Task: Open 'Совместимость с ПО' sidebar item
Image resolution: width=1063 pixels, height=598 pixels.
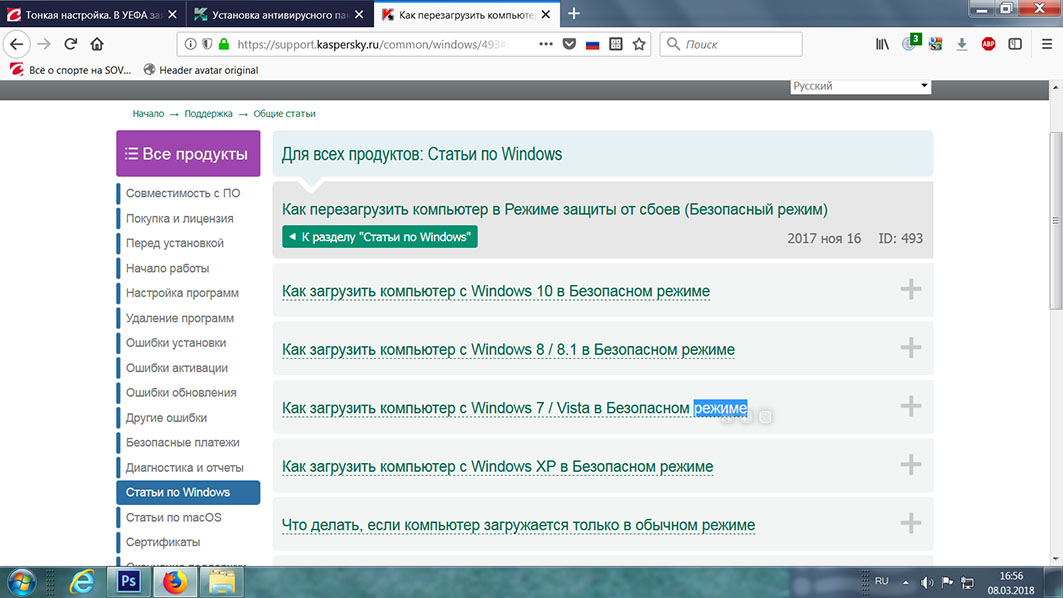Action: pyautogui.click(x=182, y=193)
